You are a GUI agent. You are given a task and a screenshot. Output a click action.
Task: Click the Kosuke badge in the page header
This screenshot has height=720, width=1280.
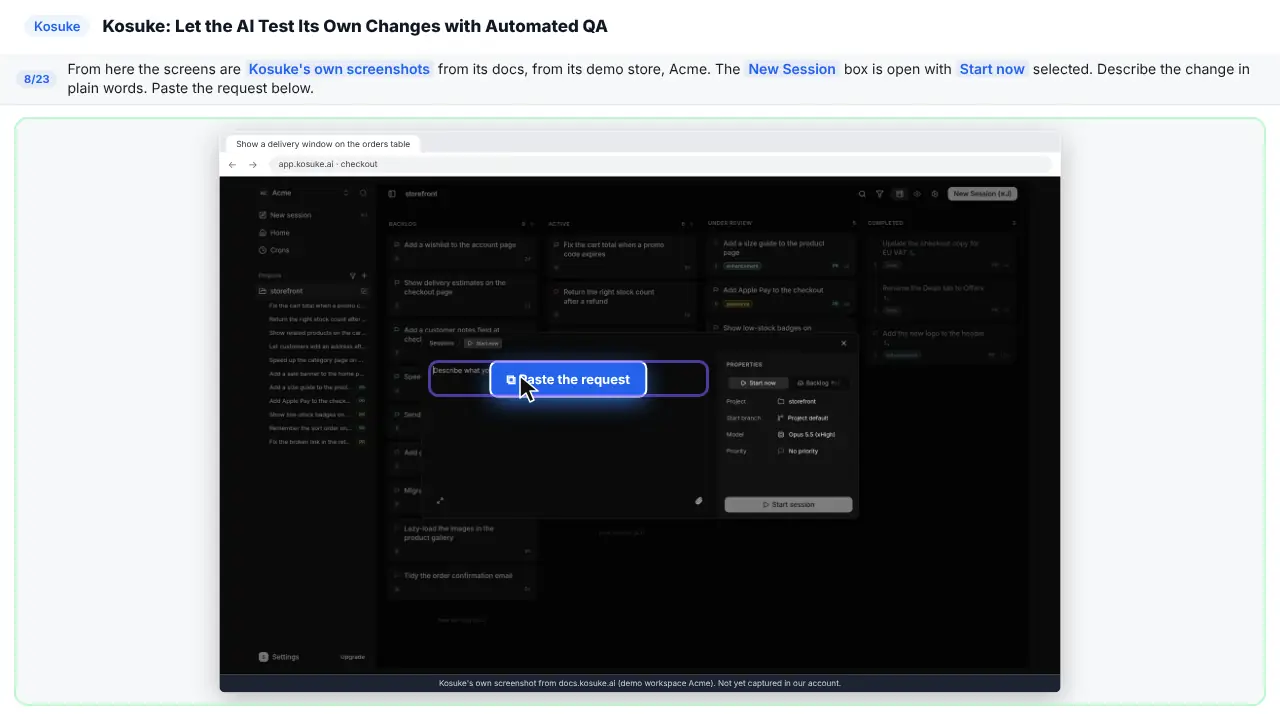point(57,26)
